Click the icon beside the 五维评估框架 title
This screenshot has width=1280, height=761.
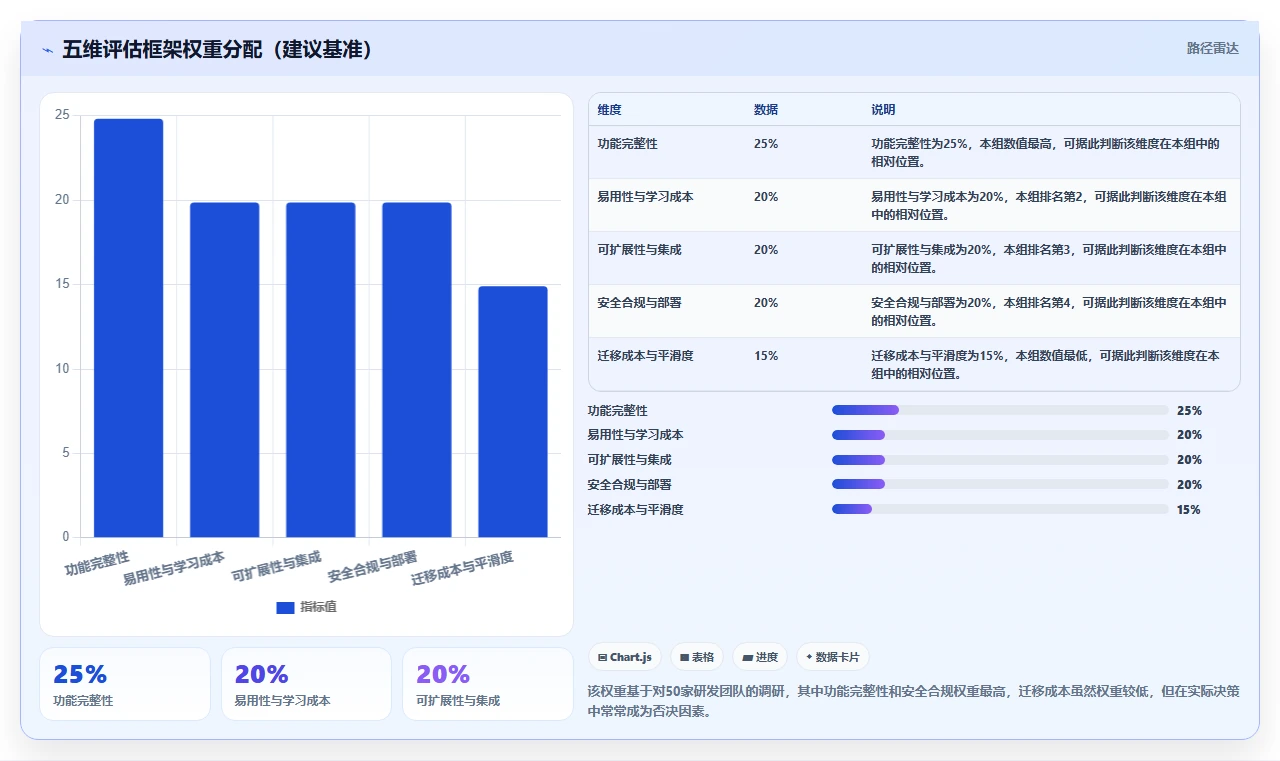coord(48,50)
